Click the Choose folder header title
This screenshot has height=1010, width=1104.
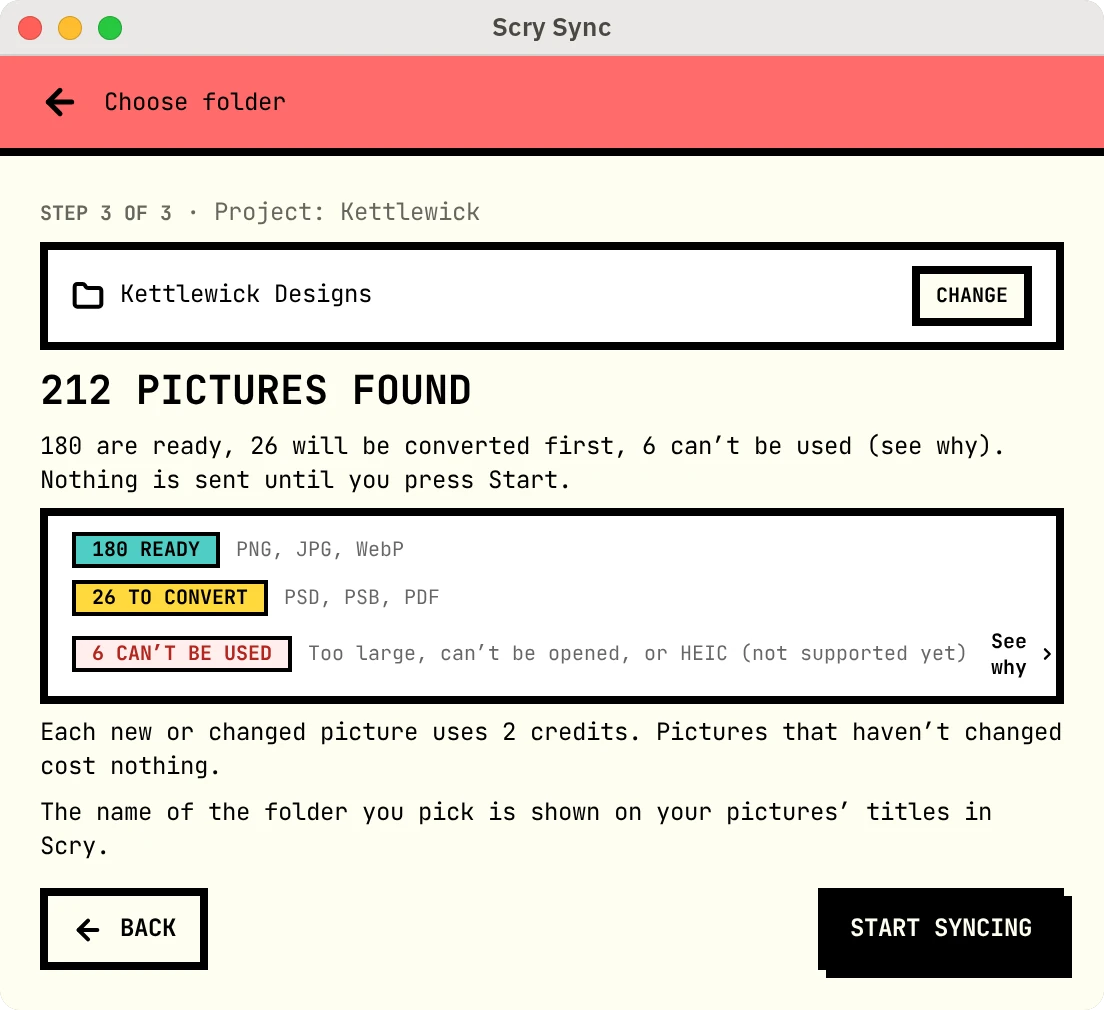coord(195,102)
